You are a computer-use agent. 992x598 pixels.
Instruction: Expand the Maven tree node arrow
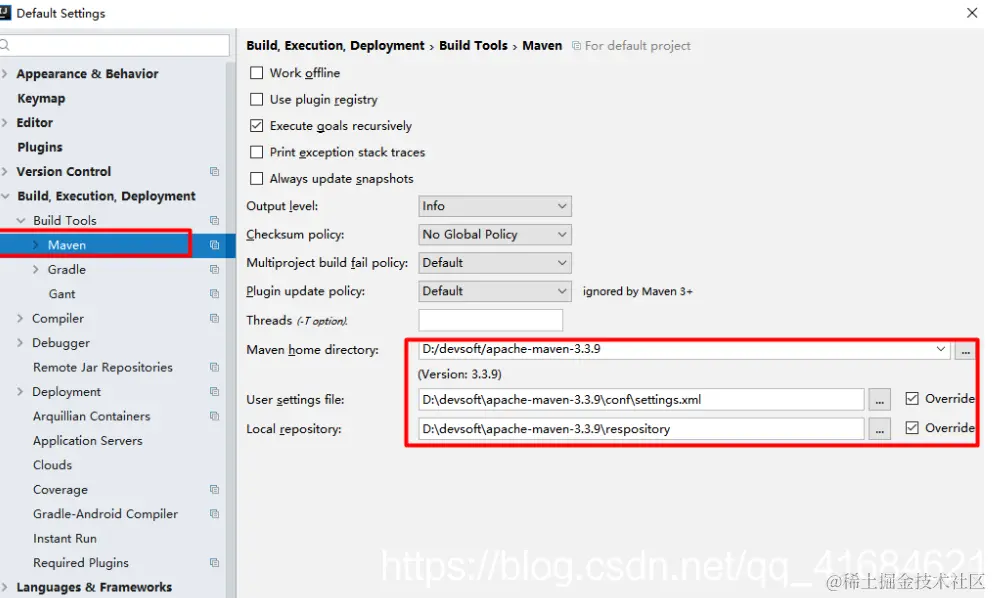pos(35,245)
